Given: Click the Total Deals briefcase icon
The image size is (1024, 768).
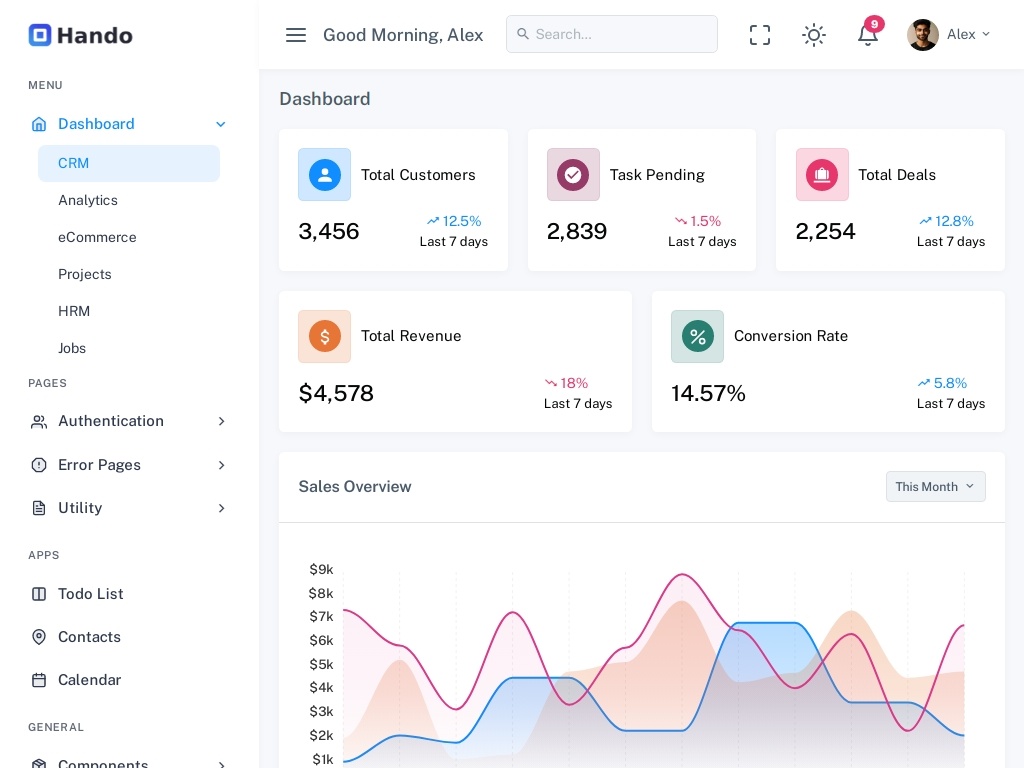Looking at the screenshot, I should (822, 174).
